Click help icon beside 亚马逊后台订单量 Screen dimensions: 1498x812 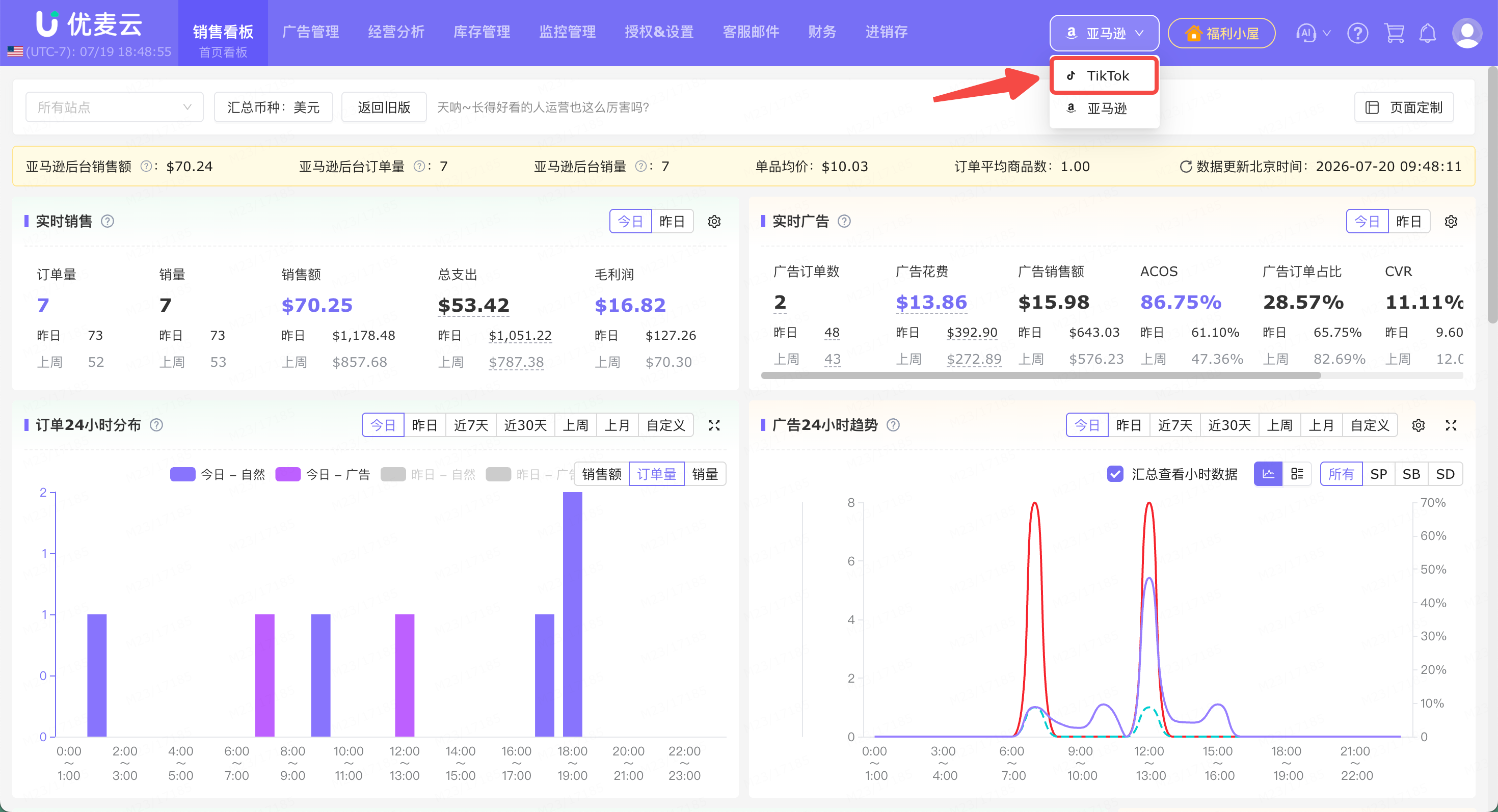tap(419, 166)
